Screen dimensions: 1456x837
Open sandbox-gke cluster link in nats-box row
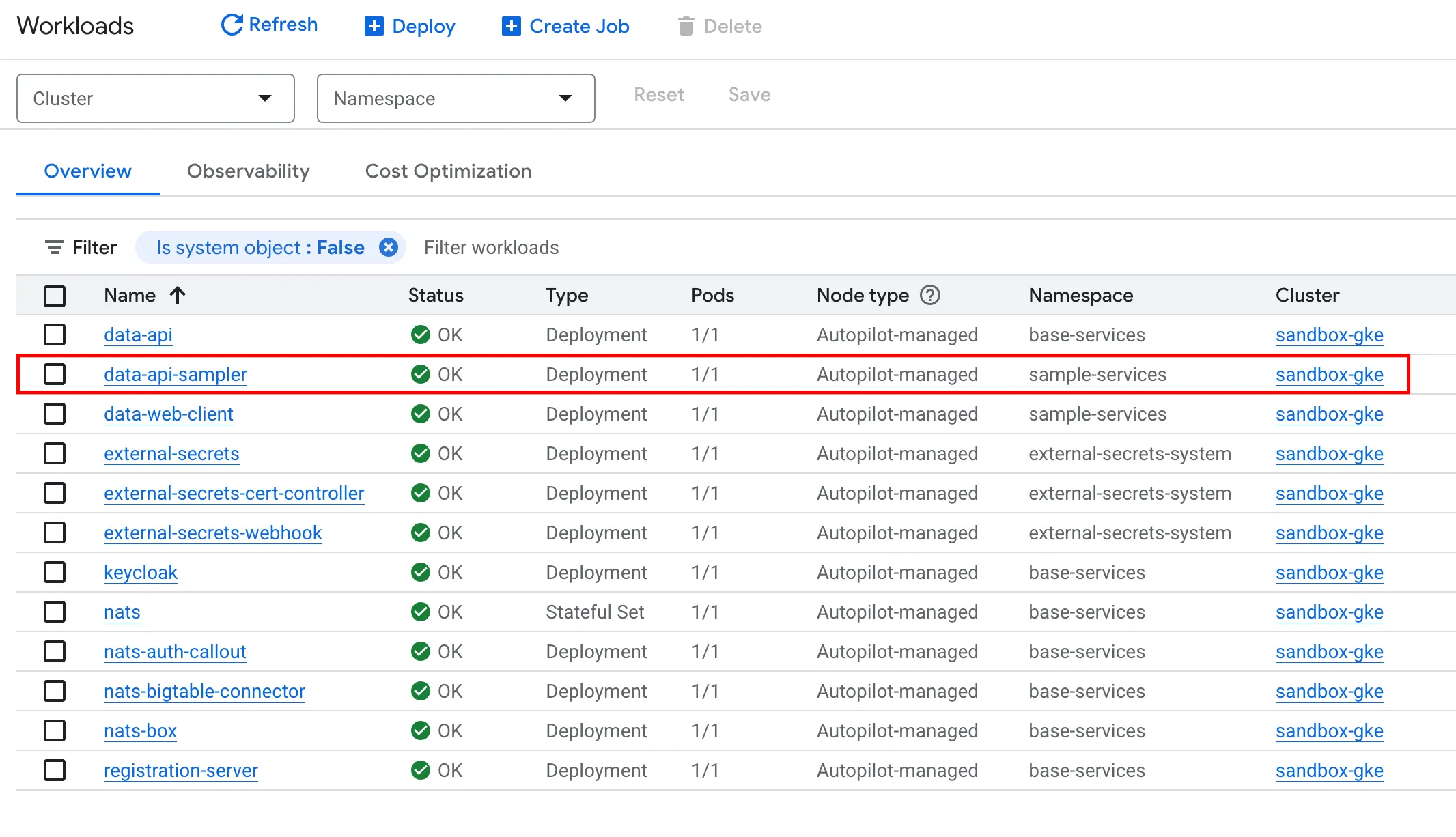[1330, 730]
